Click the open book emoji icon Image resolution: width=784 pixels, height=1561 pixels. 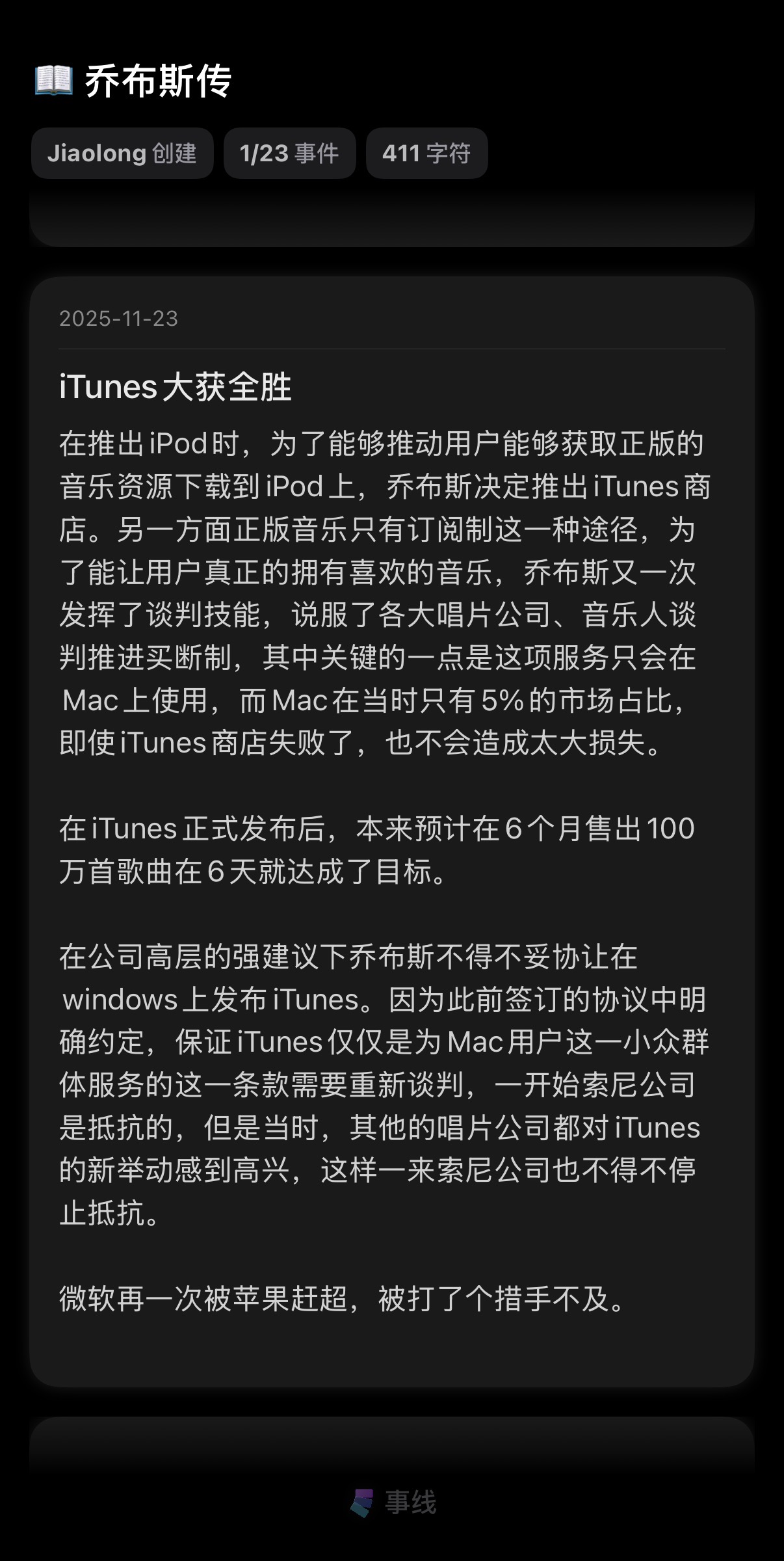click(x=53, y=81)
